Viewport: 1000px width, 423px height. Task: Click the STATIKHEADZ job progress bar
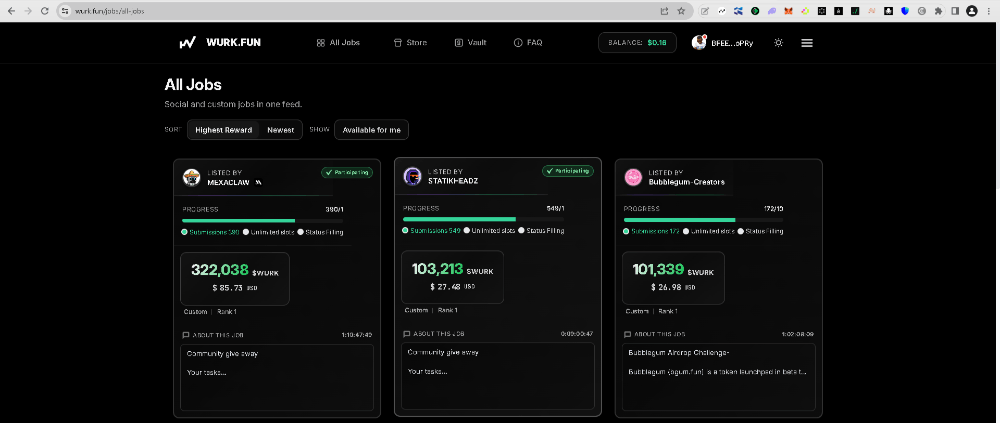coord(483,219)
